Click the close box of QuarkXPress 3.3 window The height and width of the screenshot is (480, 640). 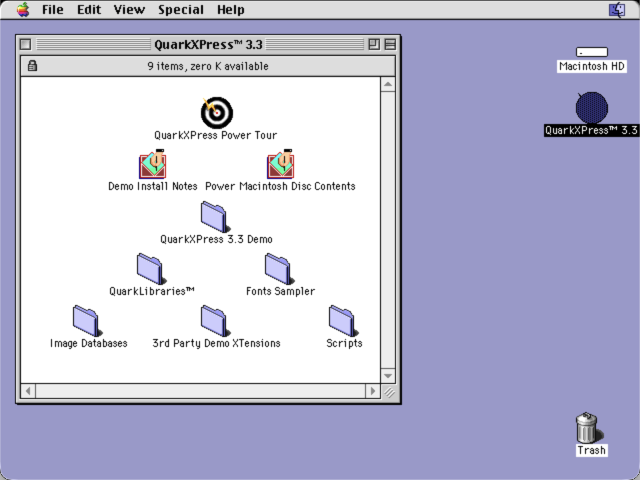click(25, 44)
